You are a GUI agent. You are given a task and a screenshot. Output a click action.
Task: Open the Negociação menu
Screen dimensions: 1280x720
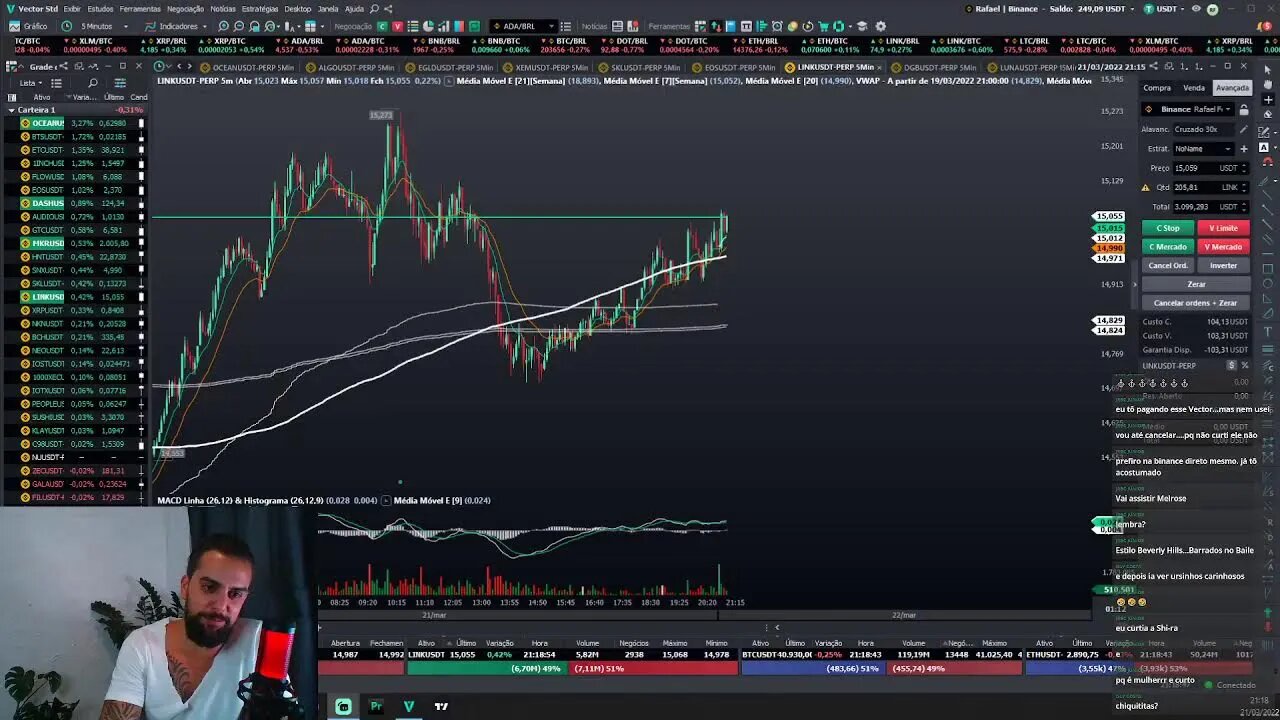(185, 8)
